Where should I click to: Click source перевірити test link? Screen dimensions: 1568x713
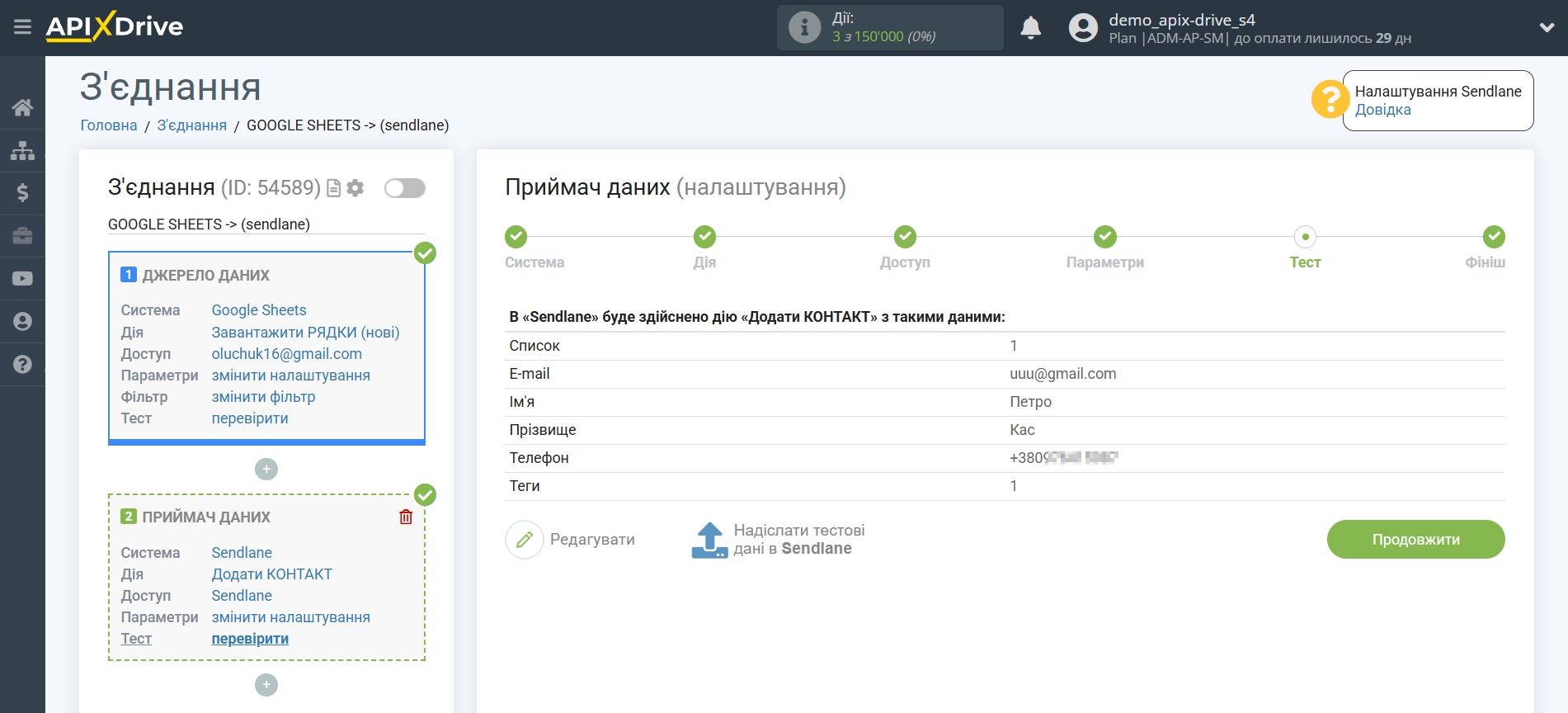250,418
